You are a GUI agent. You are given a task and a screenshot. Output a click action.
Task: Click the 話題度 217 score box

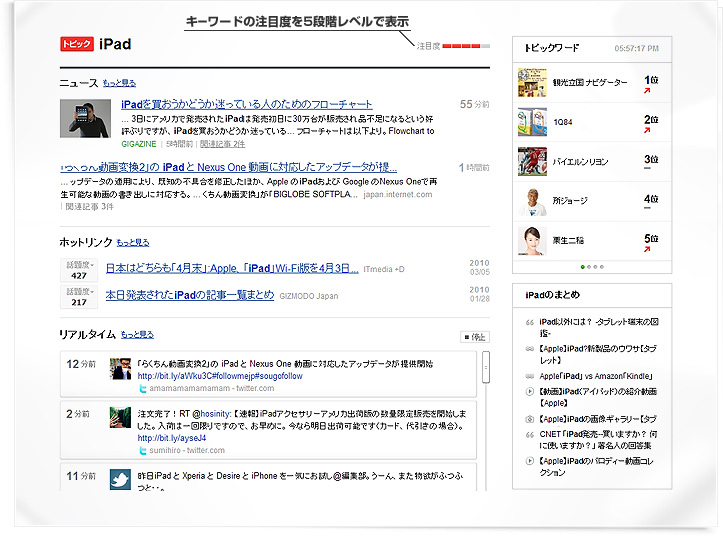click(79, 297)
